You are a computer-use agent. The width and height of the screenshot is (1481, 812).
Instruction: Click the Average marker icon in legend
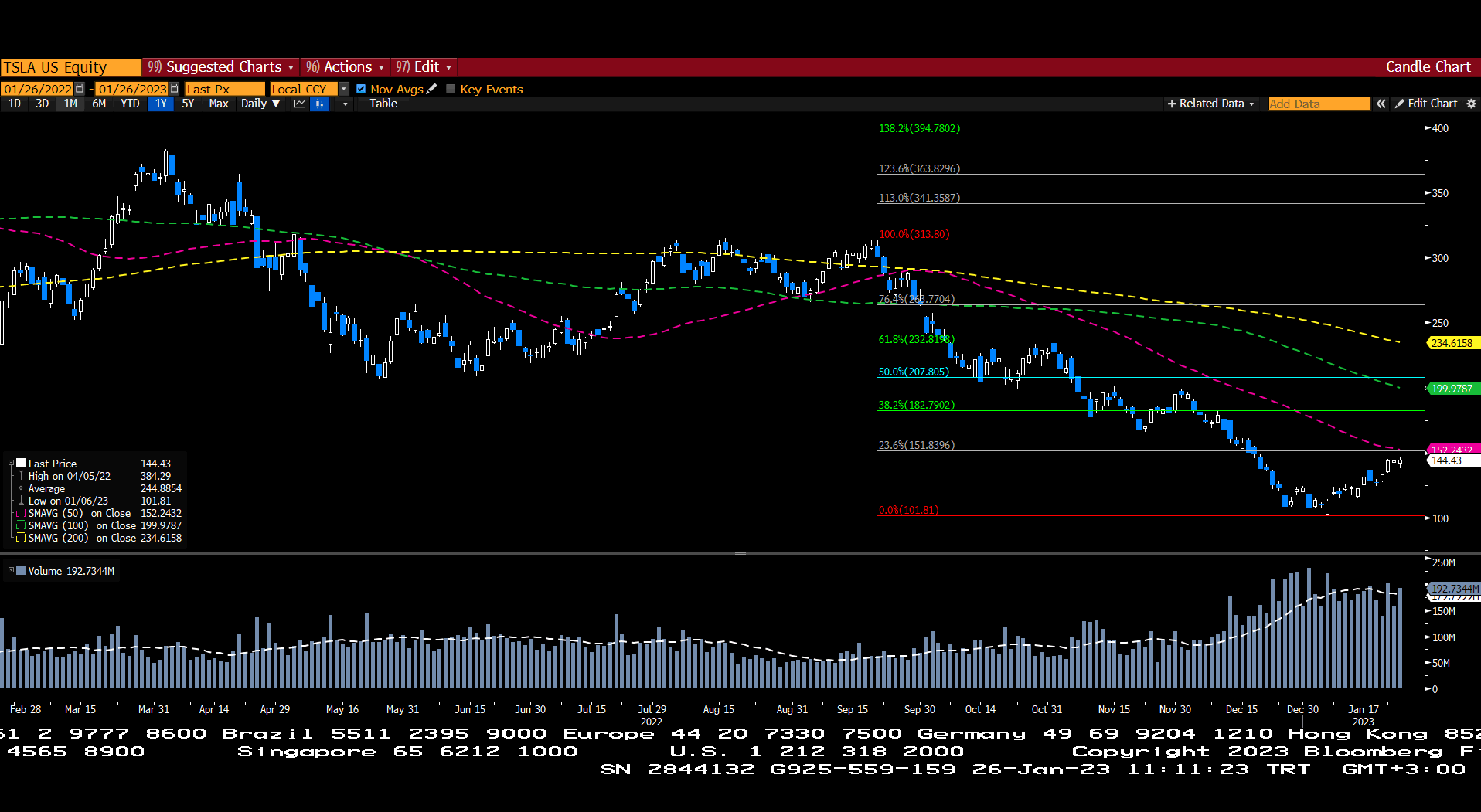(21, 488)
